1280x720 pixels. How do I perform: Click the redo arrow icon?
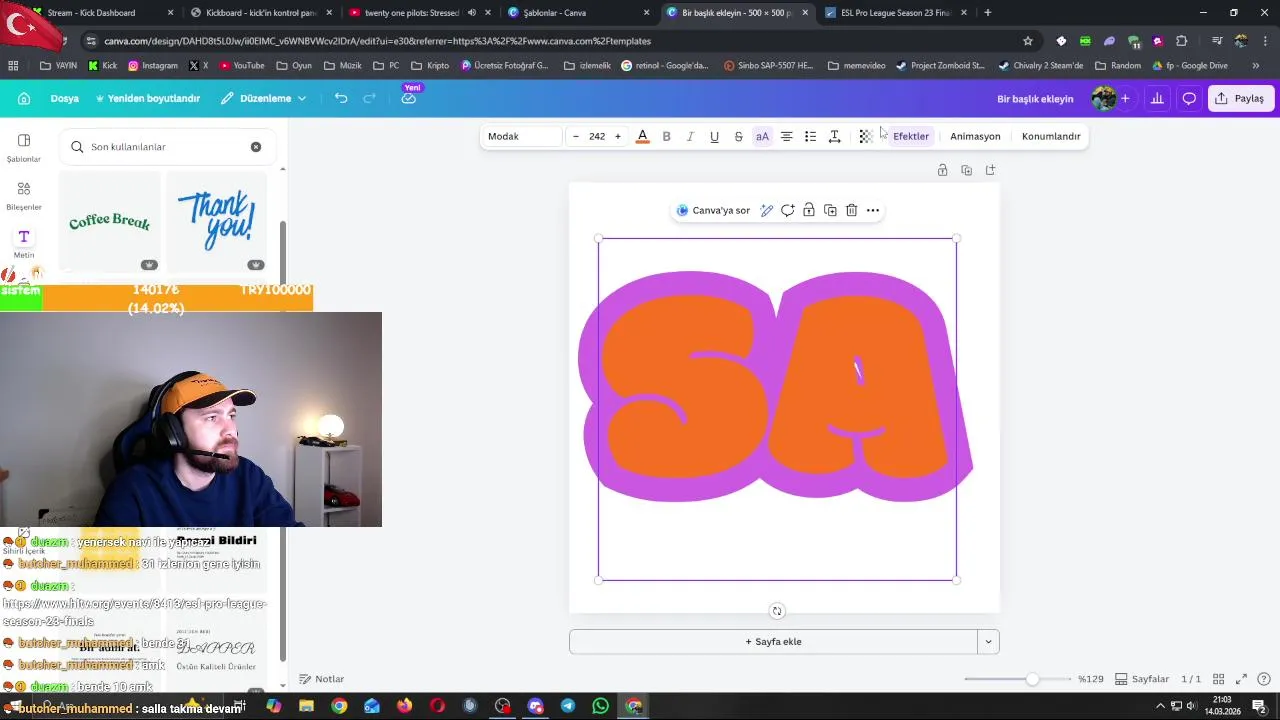coord(370,98)
